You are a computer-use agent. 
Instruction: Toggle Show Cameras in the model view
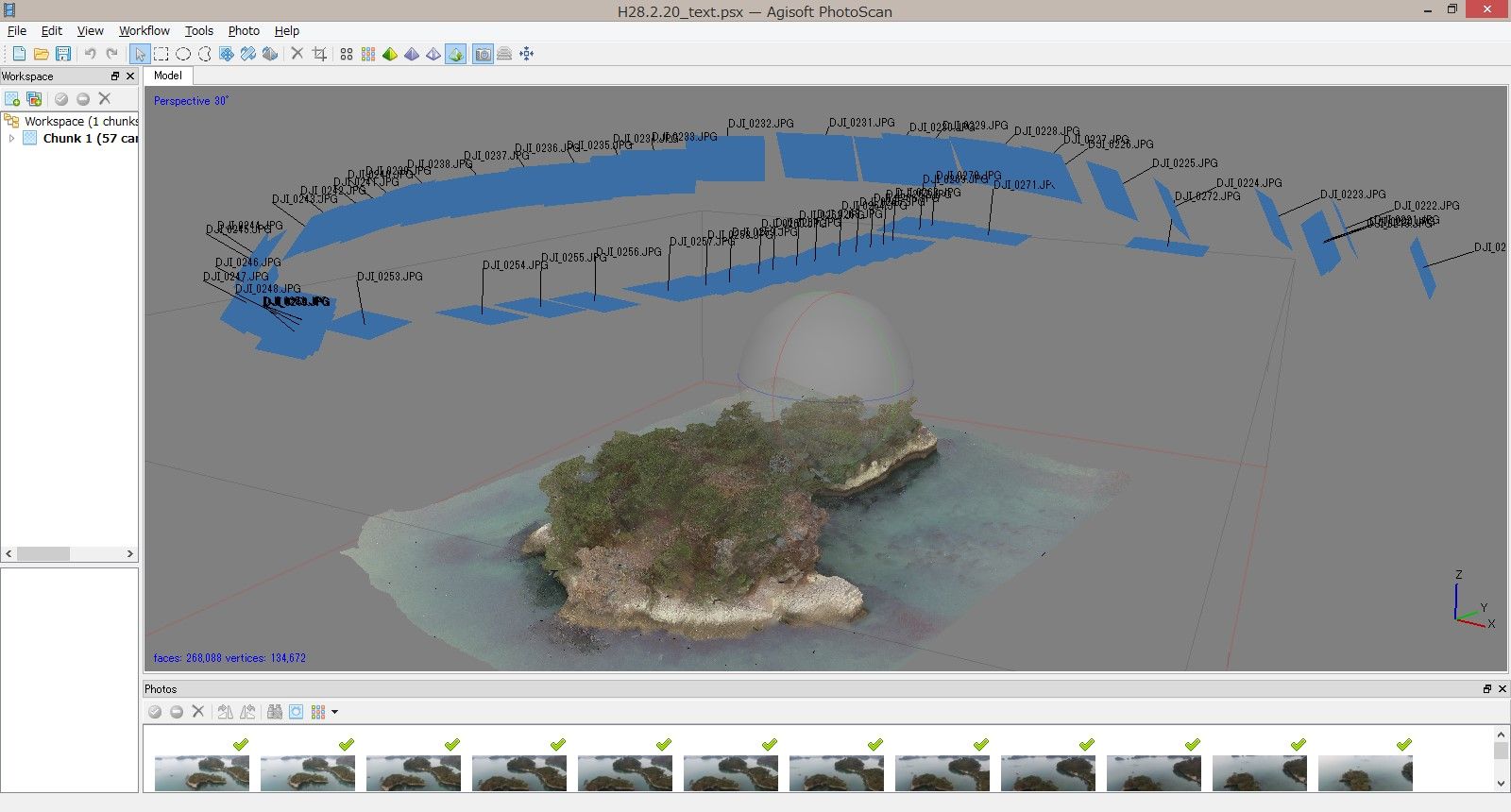(483, 54)
